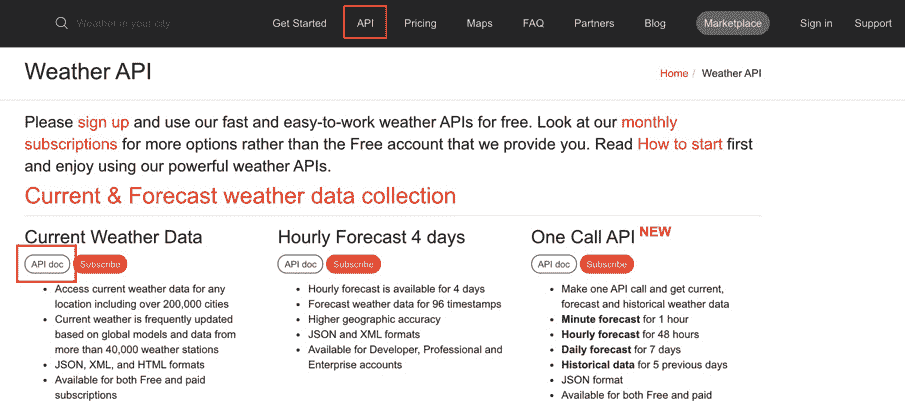Click 'Hourly forecast is available for 4 days' bullet
Image resolution: width=905 pixels, height=405 pixels.
397,288
